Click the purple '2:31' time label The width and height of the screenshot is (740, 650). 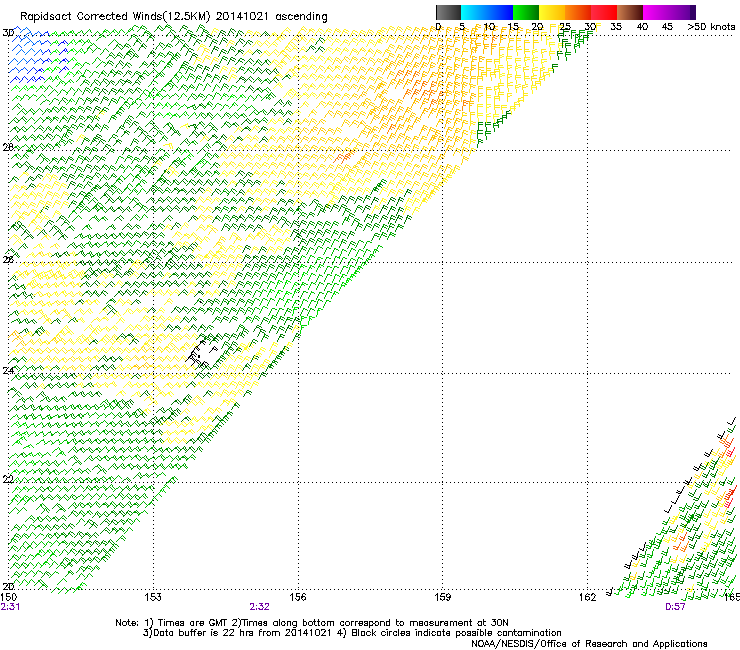click(10, 607)
